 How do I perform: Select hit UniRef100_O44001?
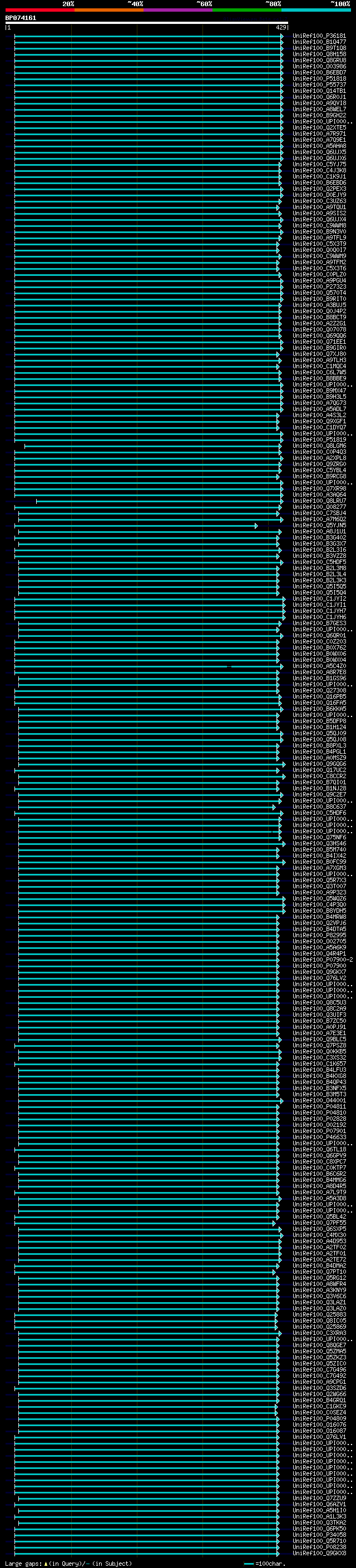coord(319,1101)
